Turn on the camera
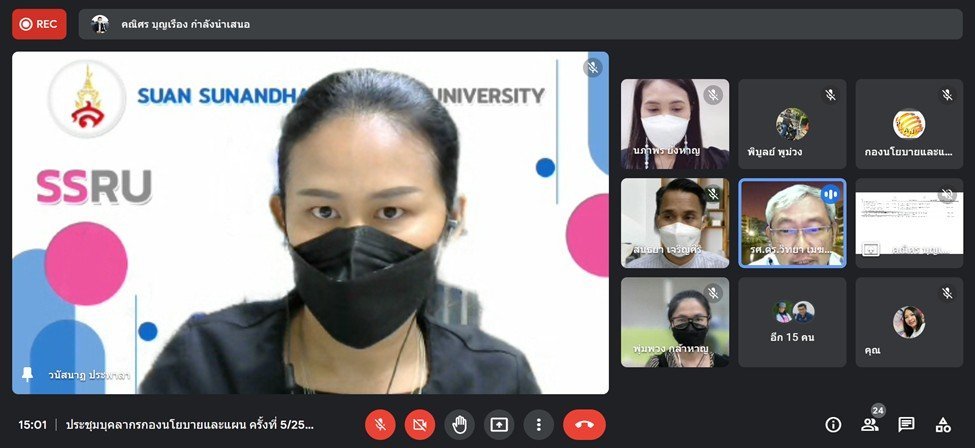This screenshot has height=448, width=975. (x=420, y=425)
